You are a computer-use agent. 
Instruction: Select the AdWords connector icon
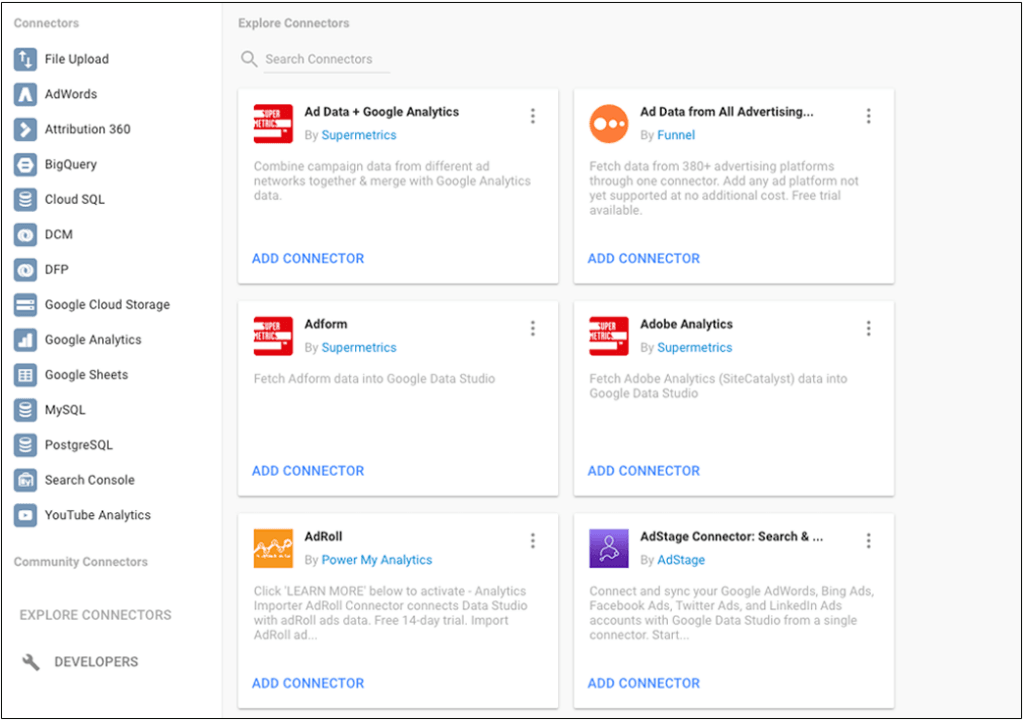(x=25, y=94)
